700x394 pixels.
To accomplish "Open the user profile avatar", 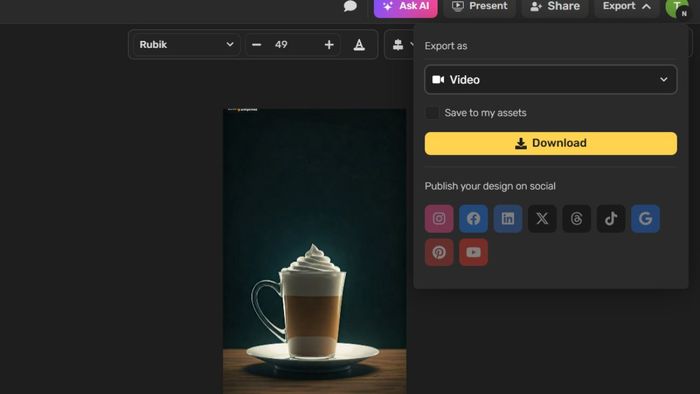I will click(677, 8).
